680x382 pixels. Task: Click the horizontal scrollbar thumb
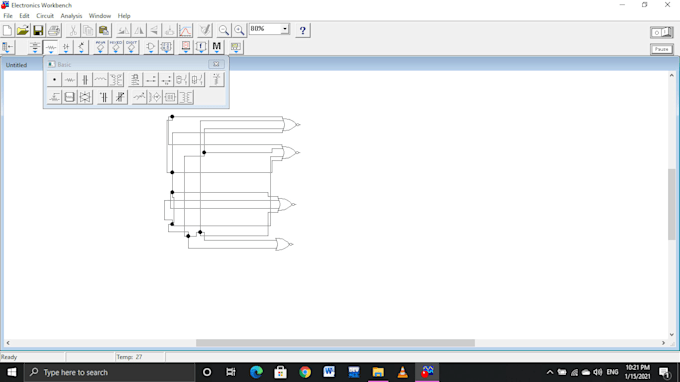coord(335,343)
